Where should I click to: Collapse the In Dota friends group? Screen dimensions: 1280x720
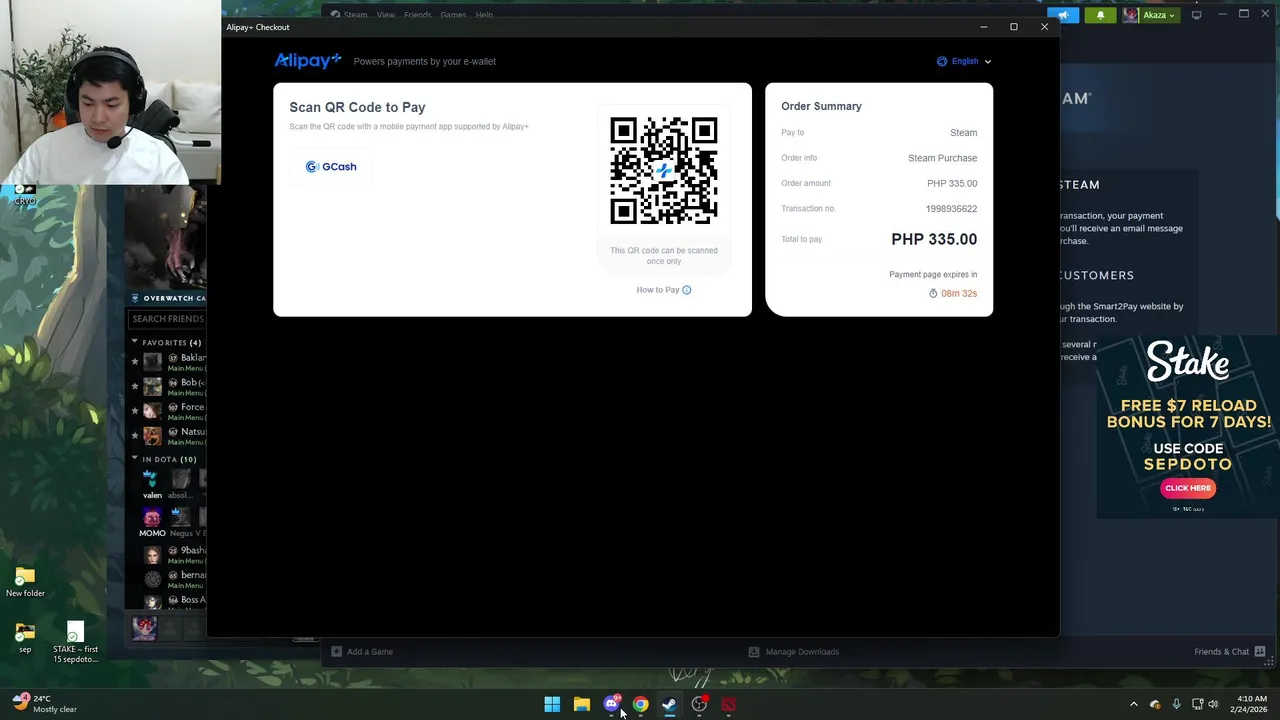coord(135,459)
